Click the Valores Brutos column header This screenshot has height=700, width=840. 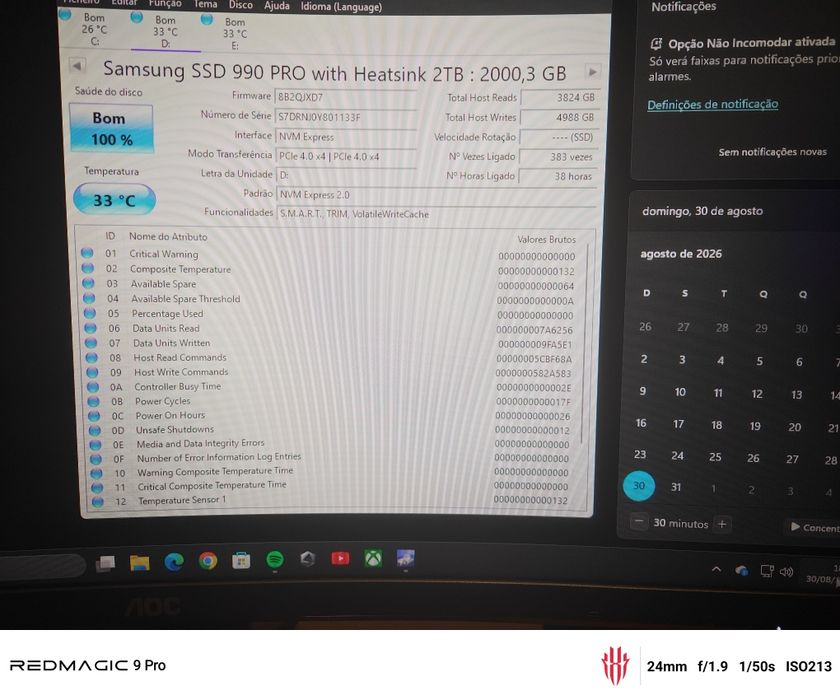point(546,239)
